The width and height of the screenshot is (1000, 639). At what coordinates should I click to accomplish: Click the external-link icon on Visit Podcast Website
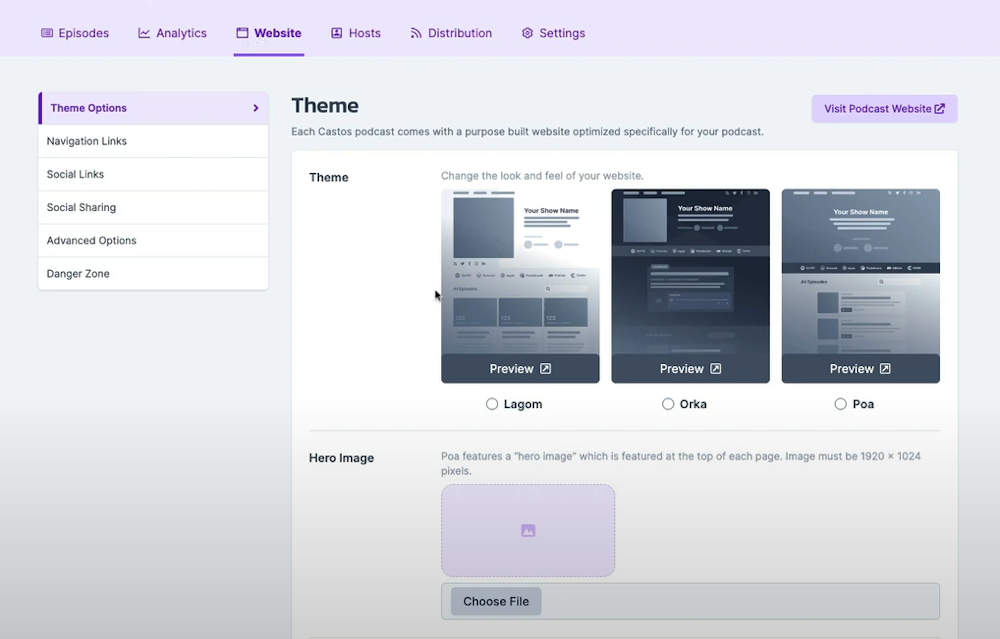[938, 108]
